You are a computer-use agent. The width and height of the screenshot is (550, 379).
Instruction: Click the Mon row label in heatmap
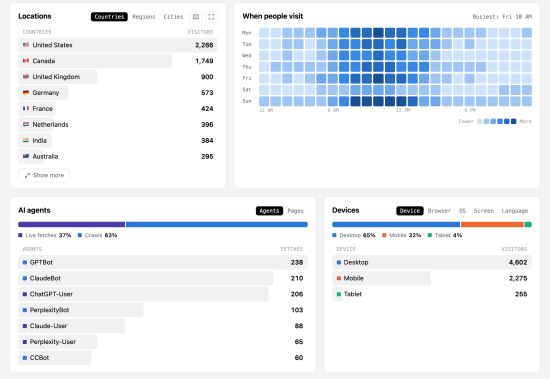[247, 33]
